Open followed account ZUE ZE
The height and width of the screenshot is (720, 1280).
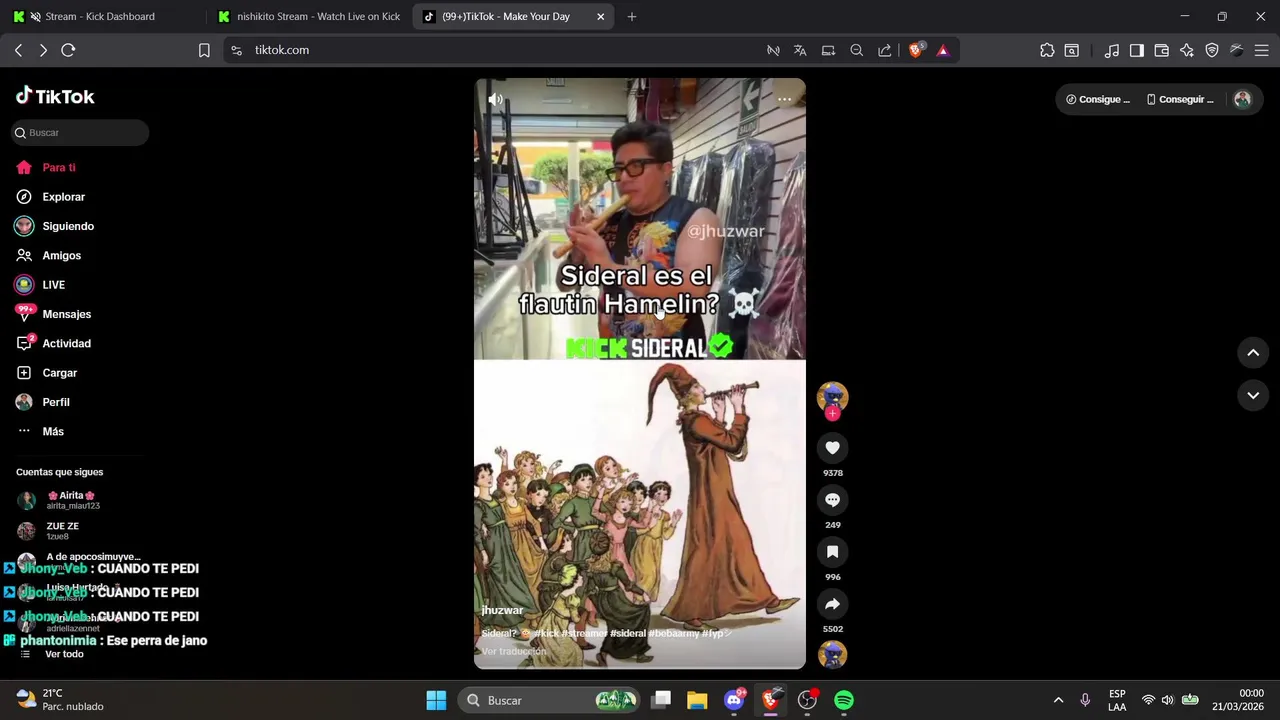click(x=62, y=531)
